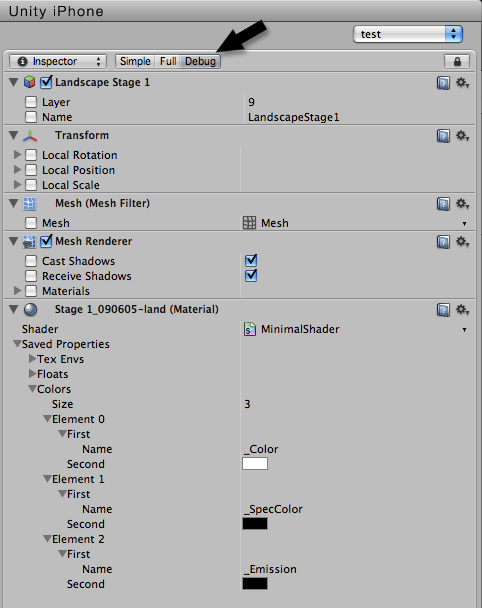
Task: Click the Colors Size value 3
Action: click(247, 404)
